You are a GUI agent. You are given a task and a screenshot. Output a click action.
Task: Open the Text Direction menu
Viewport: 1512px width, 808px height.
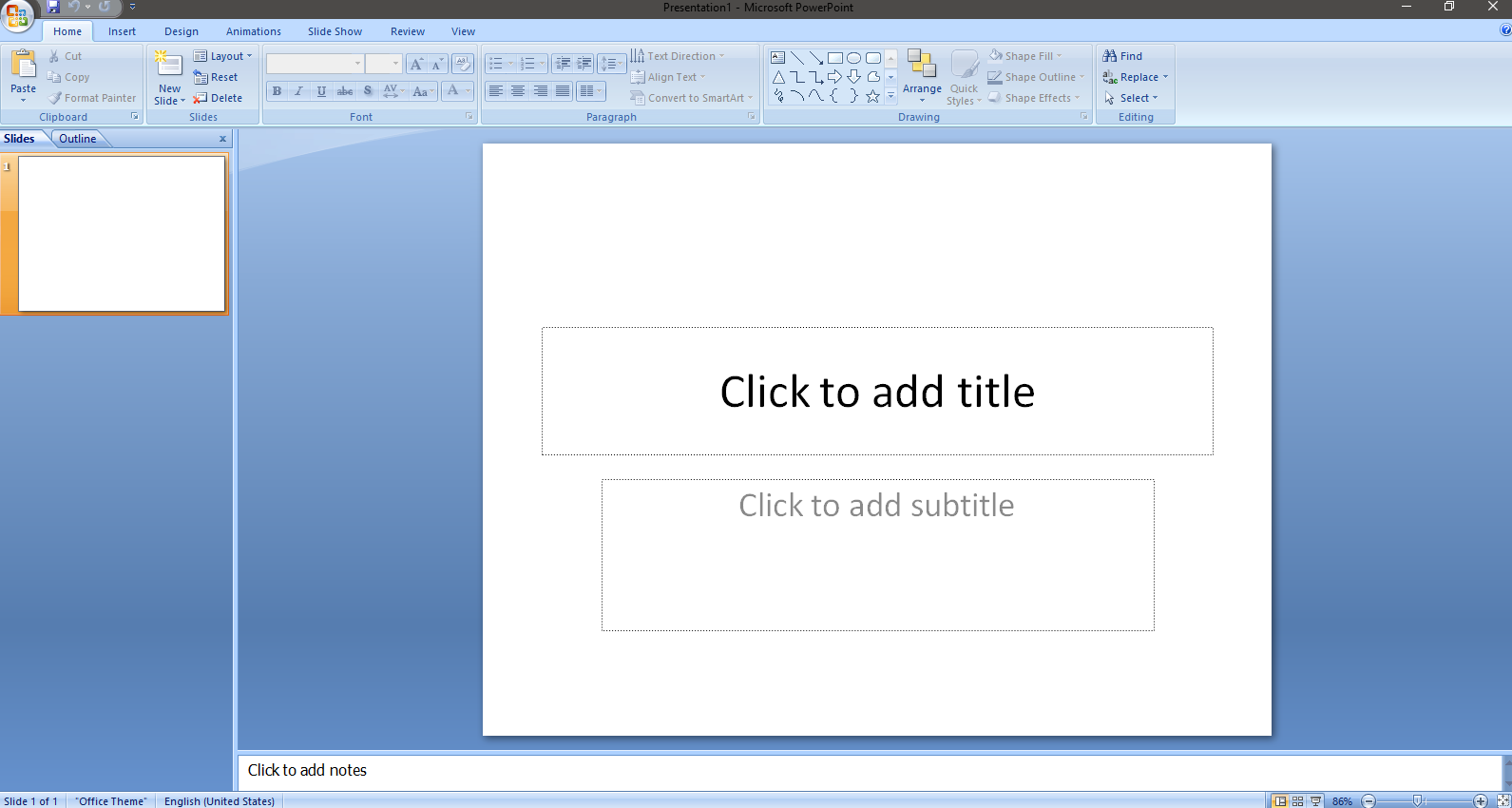(678, 56)
